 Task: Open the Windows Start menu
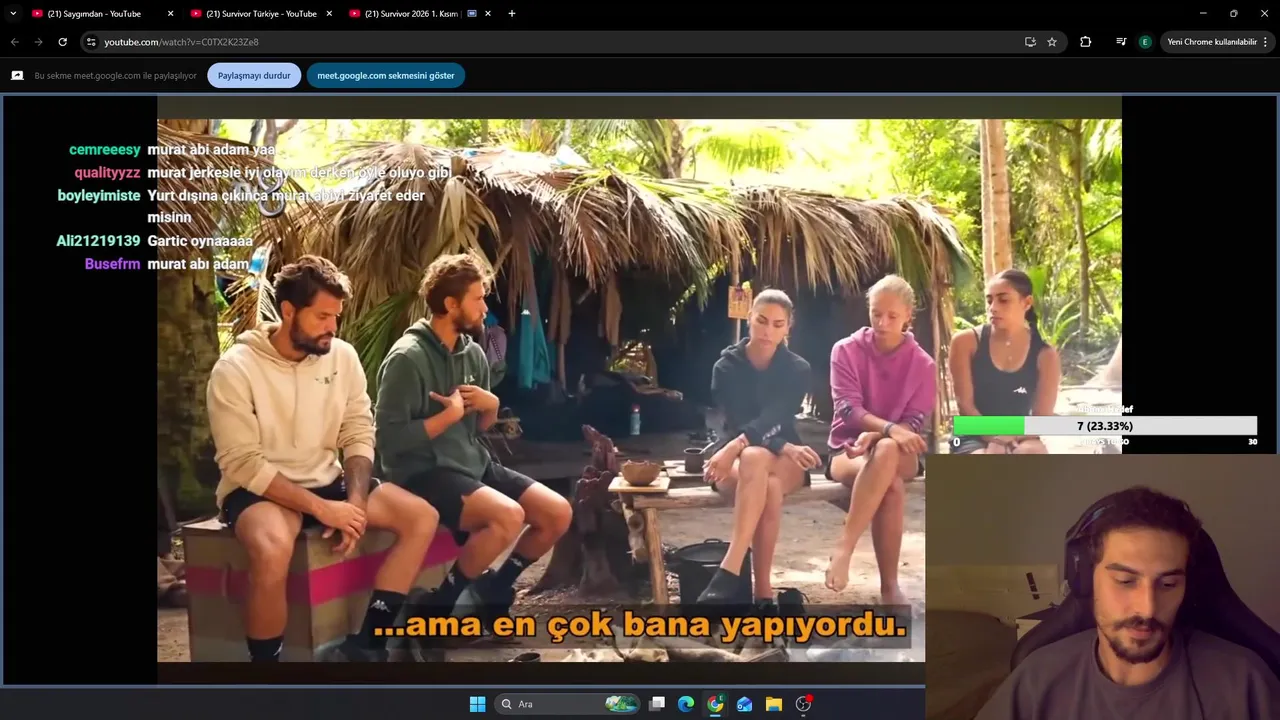[477, 704]
